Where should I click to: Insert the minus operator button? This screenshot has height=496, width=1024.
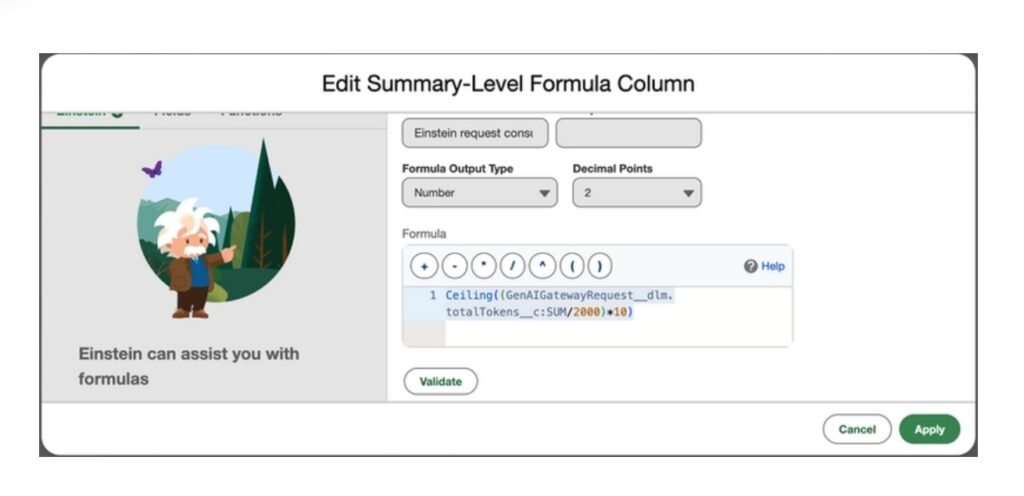coord(453,266)
